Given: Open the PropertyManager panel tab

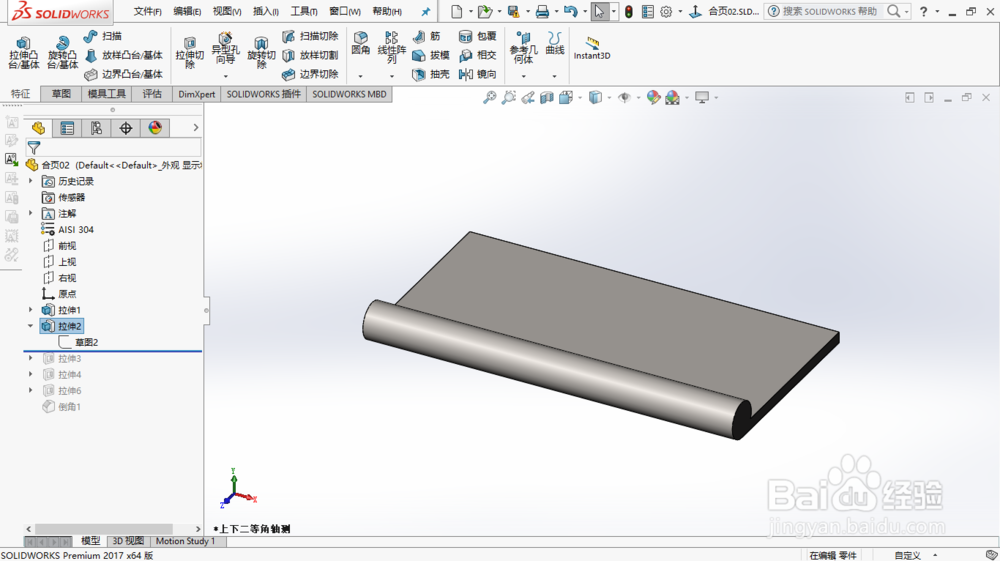Looking at the screenshot, I should [x=67, y=128].
